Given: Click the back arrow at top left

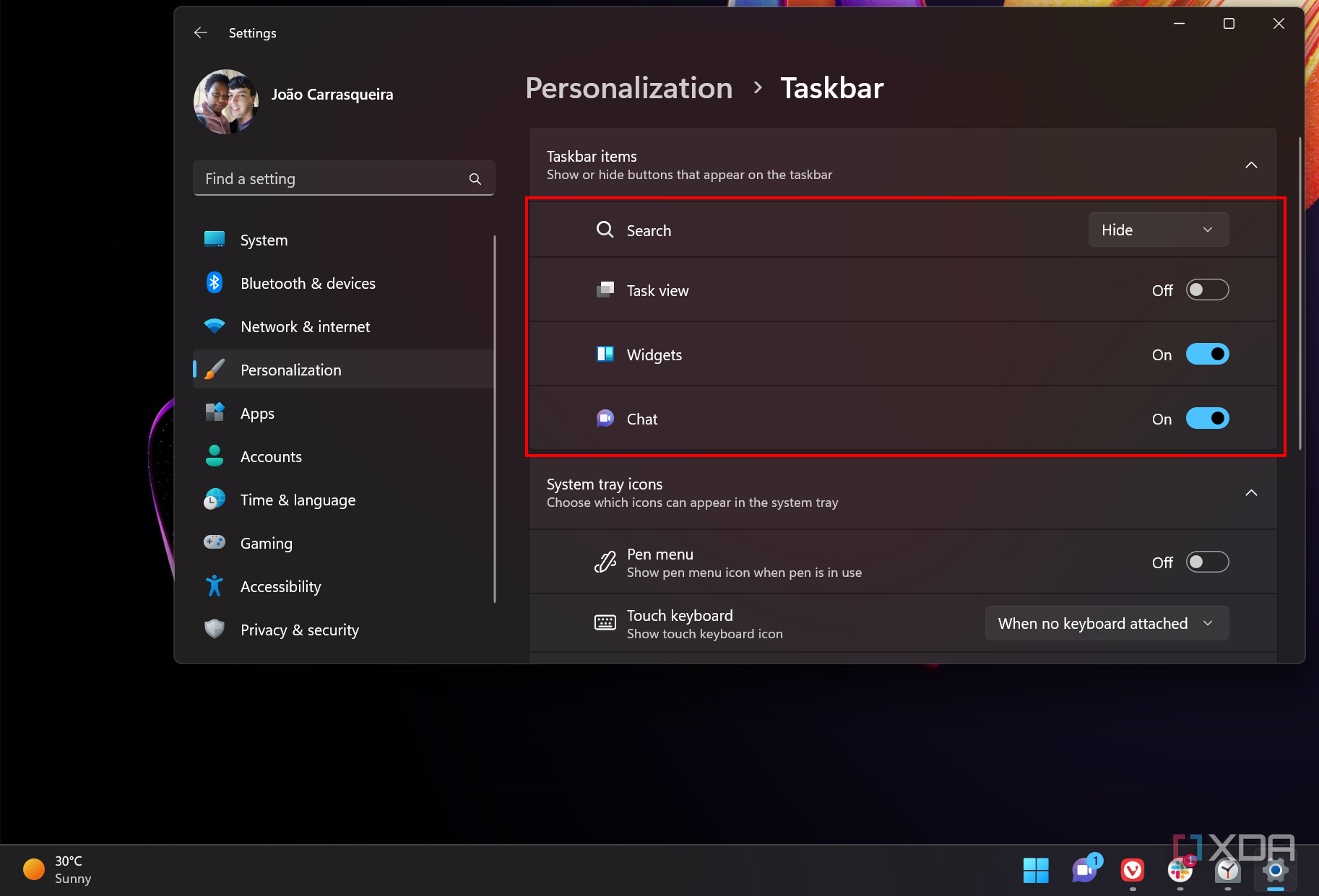Looking at the screenshot, I should [200, 32].
